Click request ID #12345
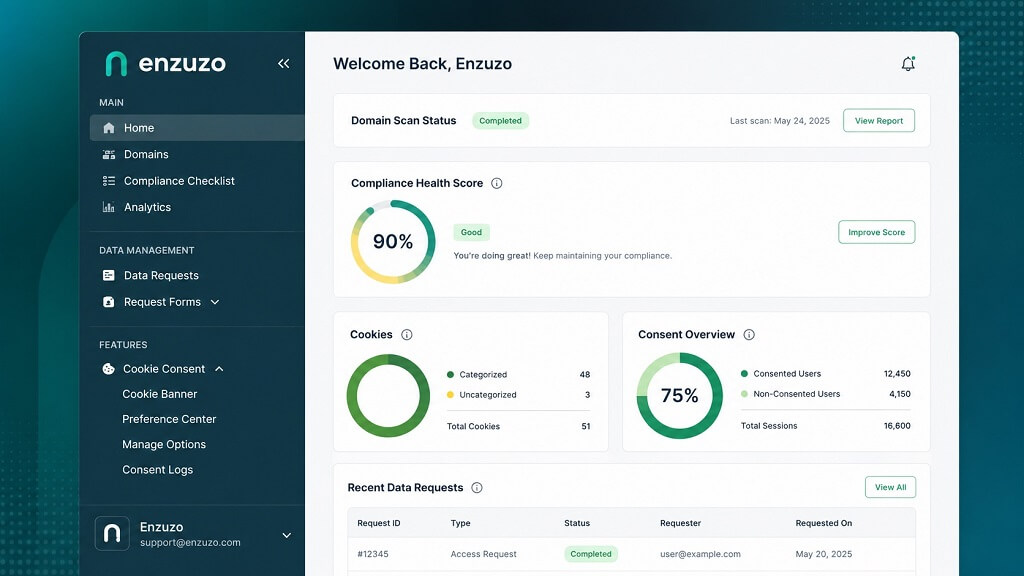 point(373,554)
